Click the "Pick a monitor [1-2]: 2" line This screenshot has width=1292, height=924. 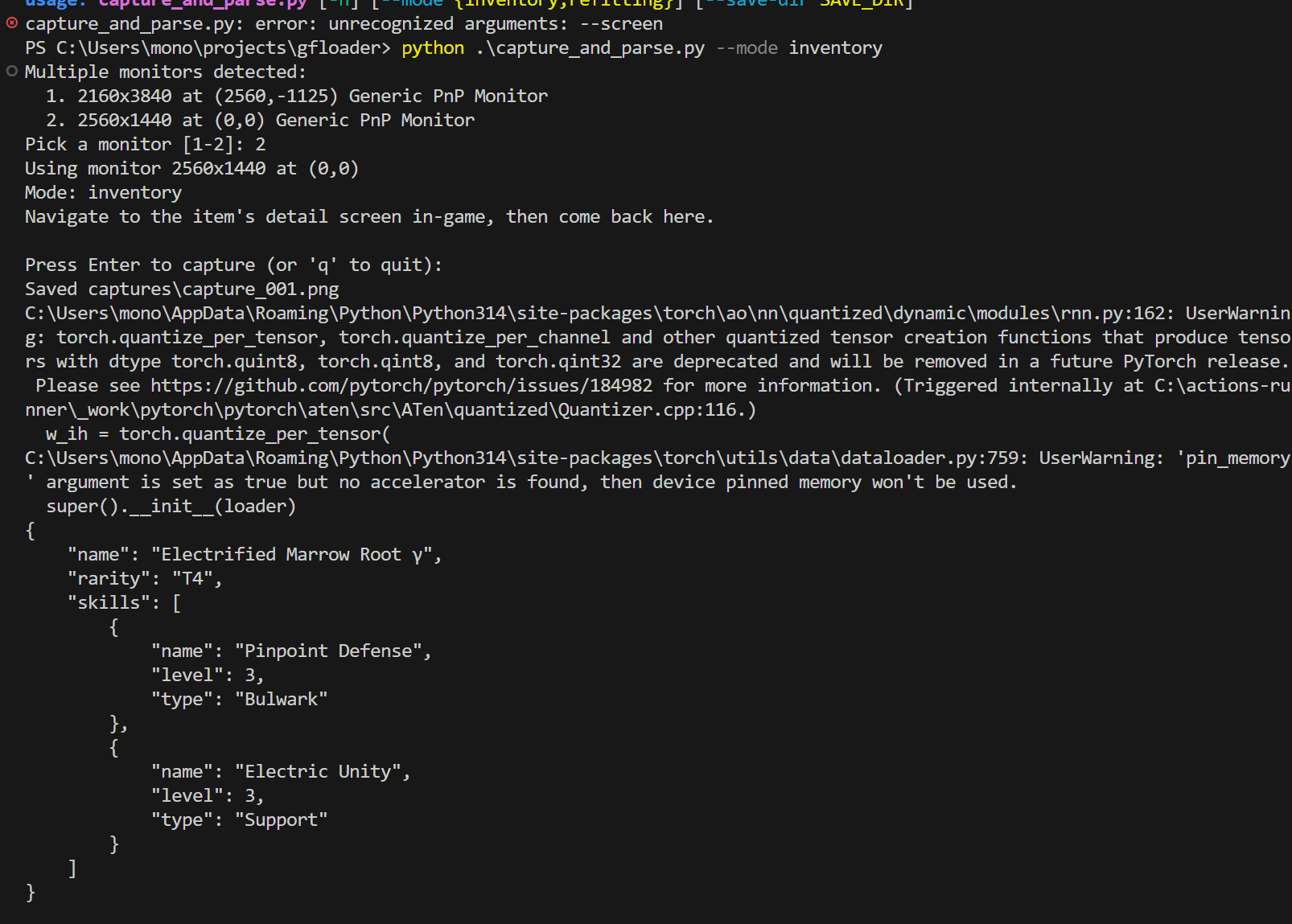coord(145,145)
